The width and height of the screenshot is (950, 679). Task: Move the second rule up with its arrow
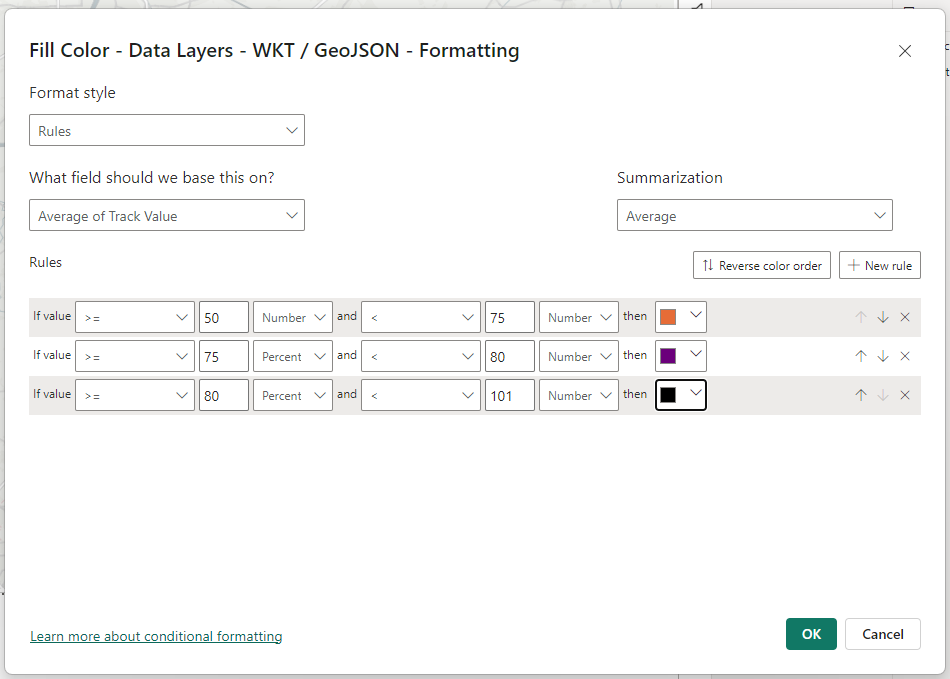point(860,356)
